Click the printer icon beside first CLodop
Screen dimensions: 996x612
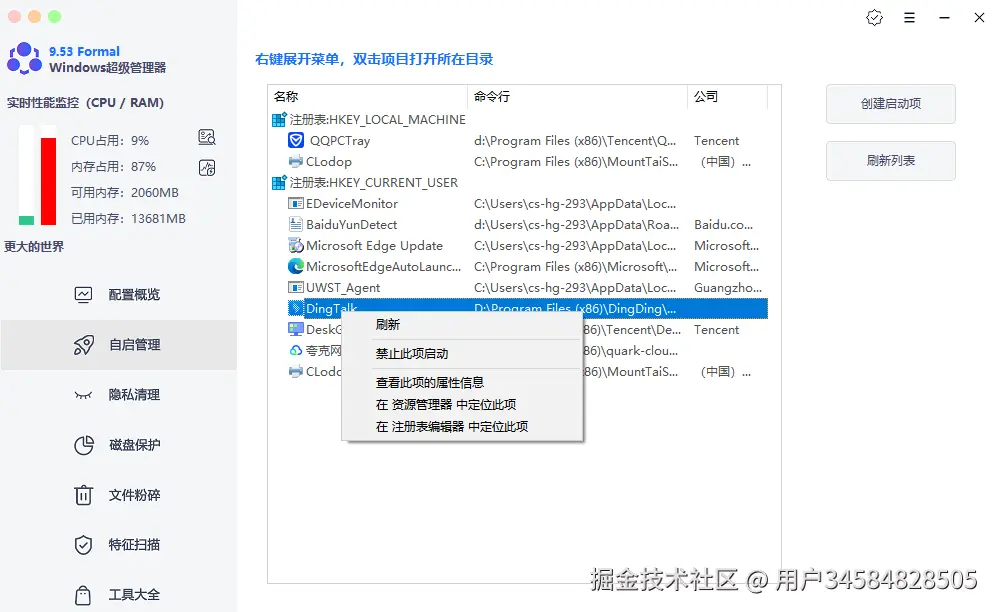click(296, 161)
